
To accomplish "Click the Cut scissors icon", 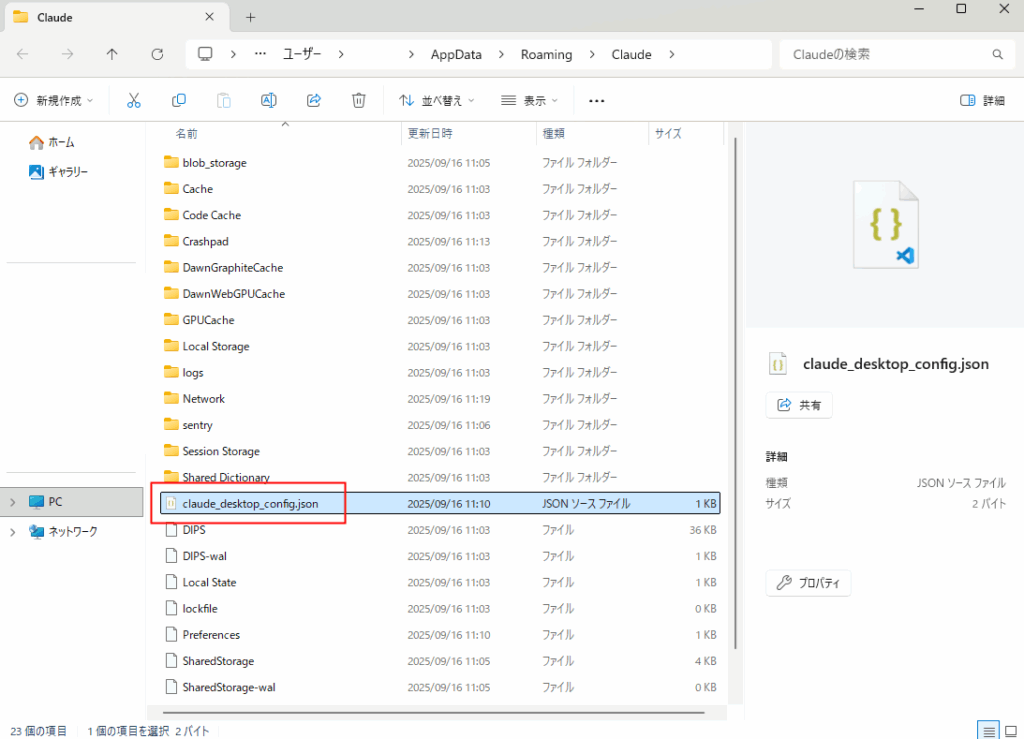I will (x=134, y=101).
